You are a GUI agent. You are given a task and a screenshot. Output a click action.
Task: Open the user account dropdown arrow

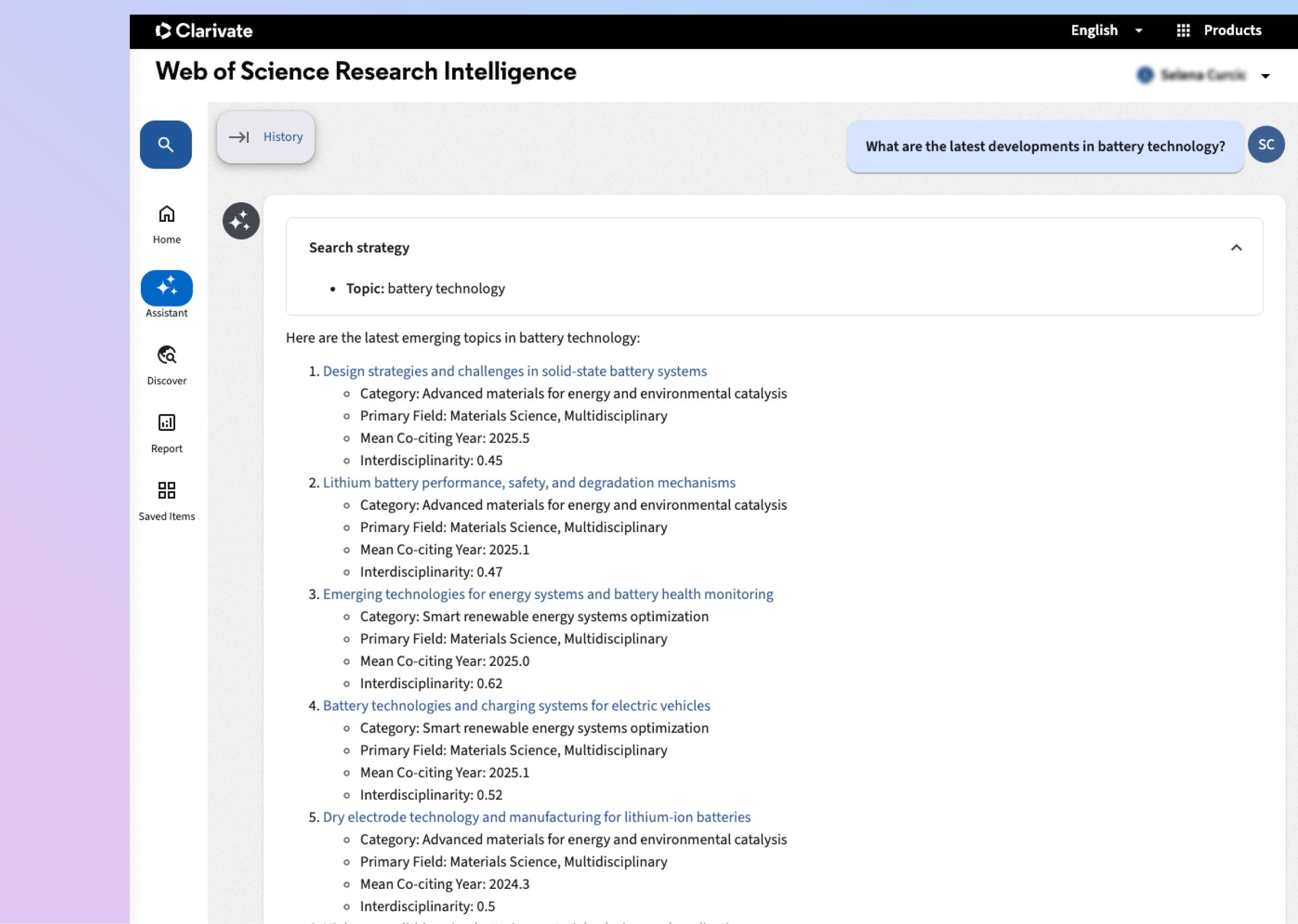pyautogui.click(x=1265, y=76)
